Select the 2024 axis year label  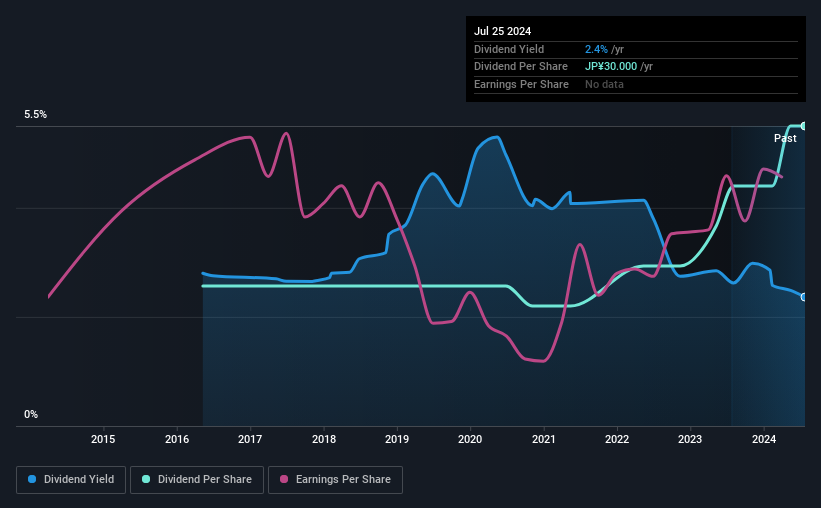(x=764, y=439)
